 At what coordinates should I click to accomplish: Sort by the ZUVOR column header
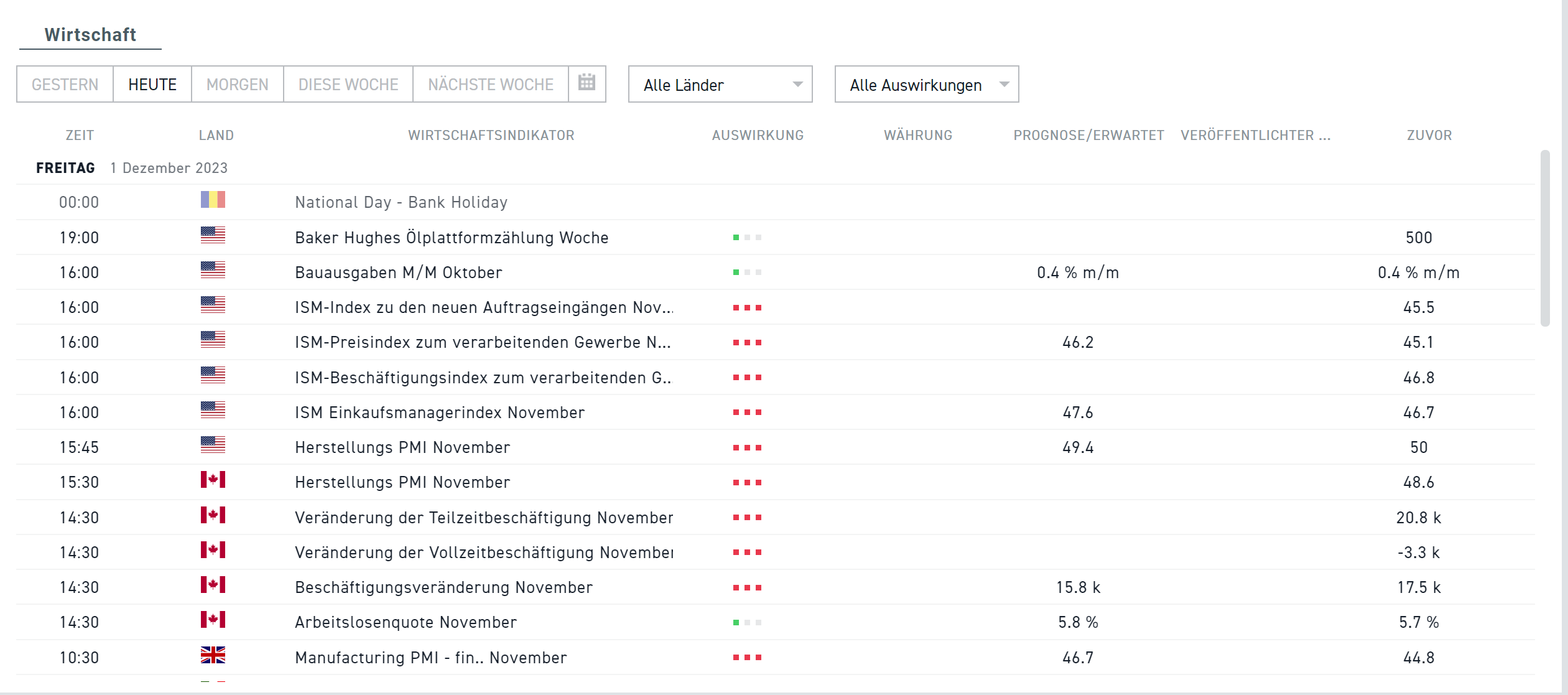pyautogui.click(x=1429, y=135)
